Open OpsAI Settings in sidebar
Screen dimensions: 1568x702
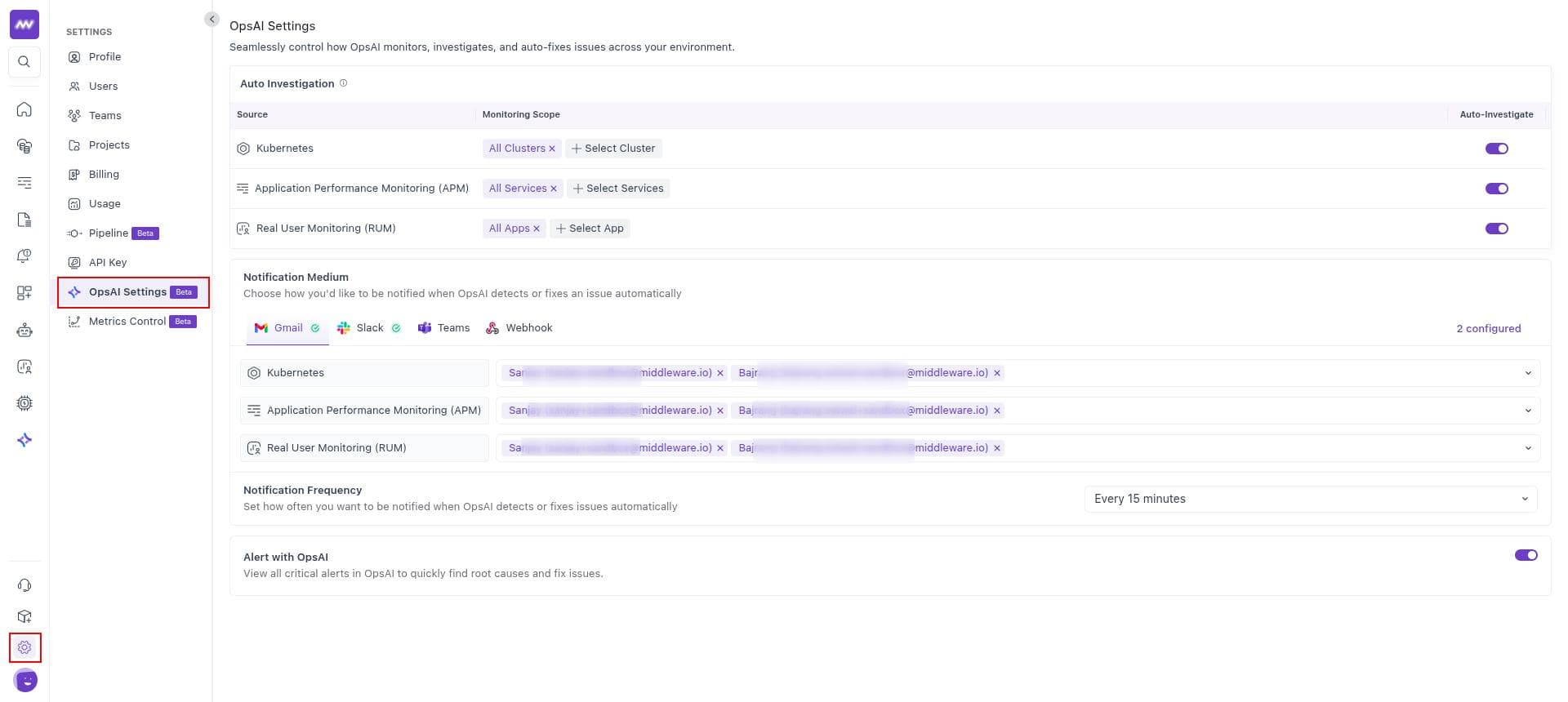point(133,292)
